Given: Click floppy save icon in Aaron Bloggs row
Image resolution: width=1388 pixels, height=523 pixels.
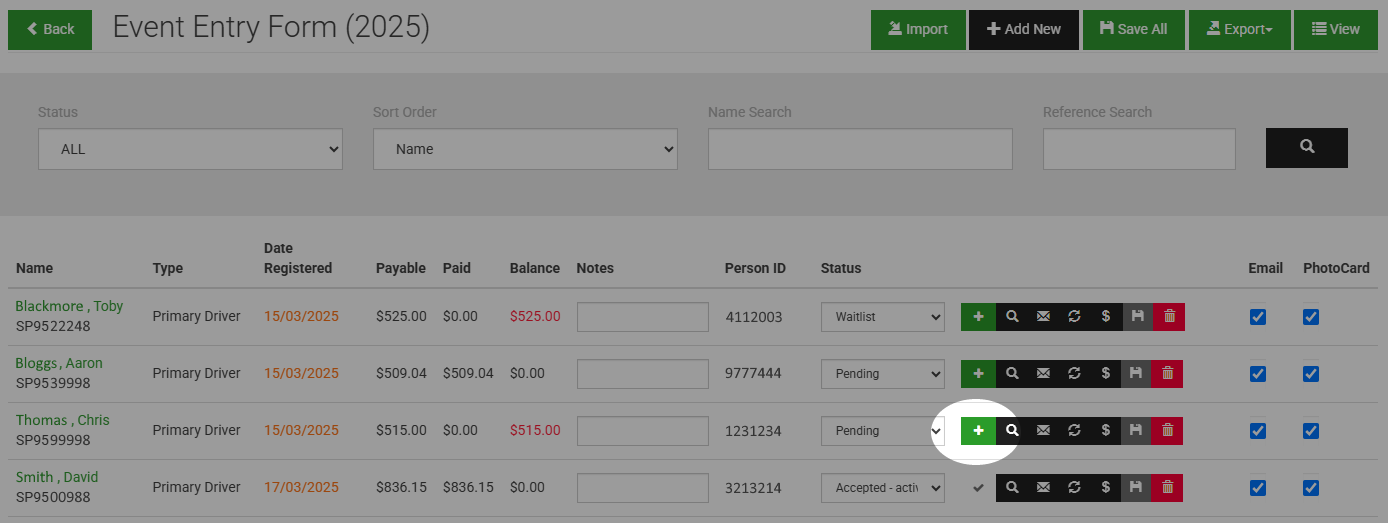Looking at the screenshot, I should tap(1136, 373).
